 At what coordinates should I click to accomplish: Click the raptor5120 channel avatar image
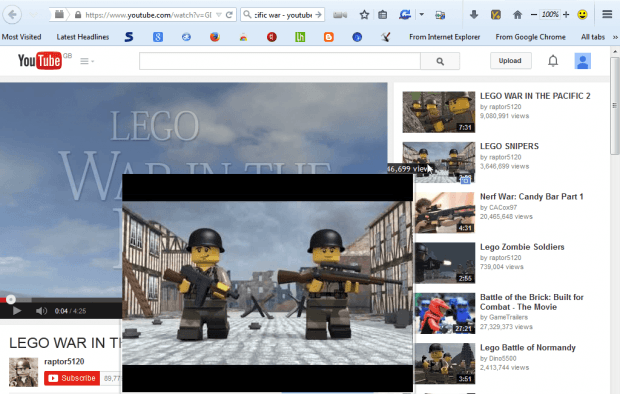pyautogui.click(x=23, y=372)
